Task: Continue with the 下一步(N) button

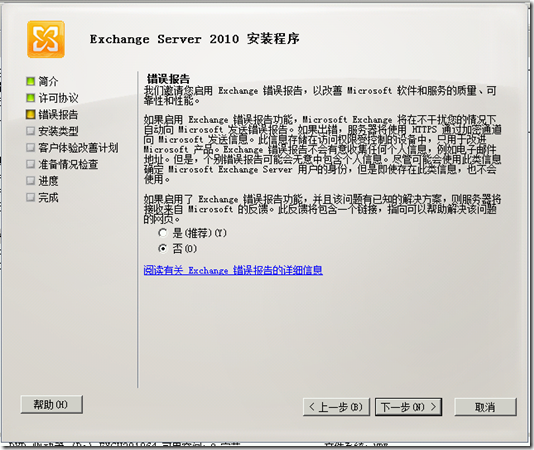Action: (408, 407)
